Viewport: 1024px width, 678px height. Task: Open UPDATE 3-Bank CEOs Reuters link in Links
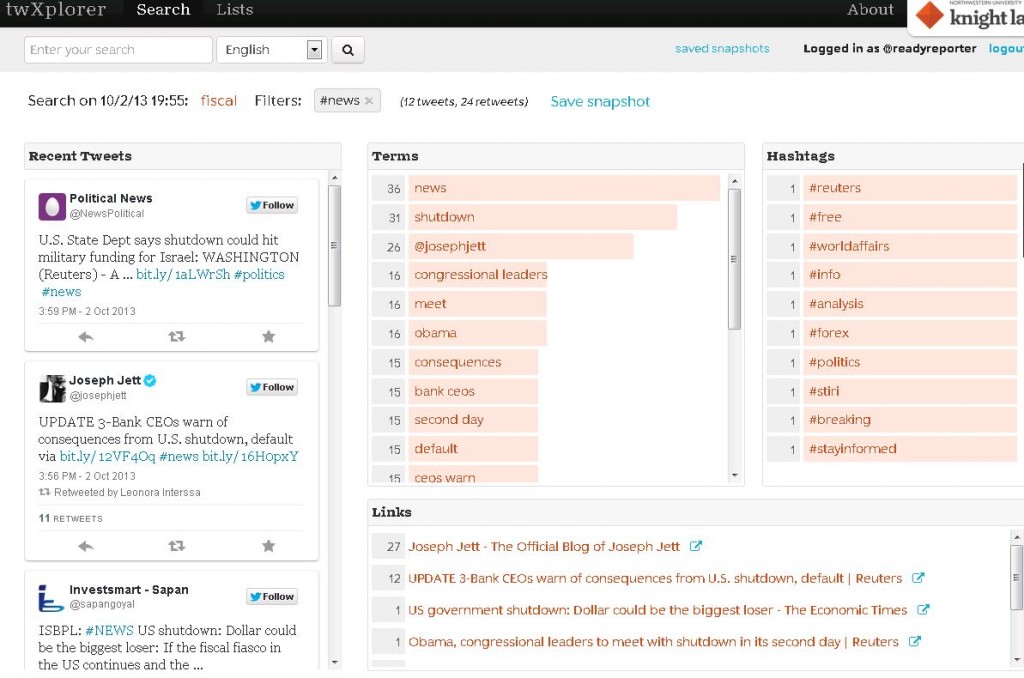[x=655, y=579]
